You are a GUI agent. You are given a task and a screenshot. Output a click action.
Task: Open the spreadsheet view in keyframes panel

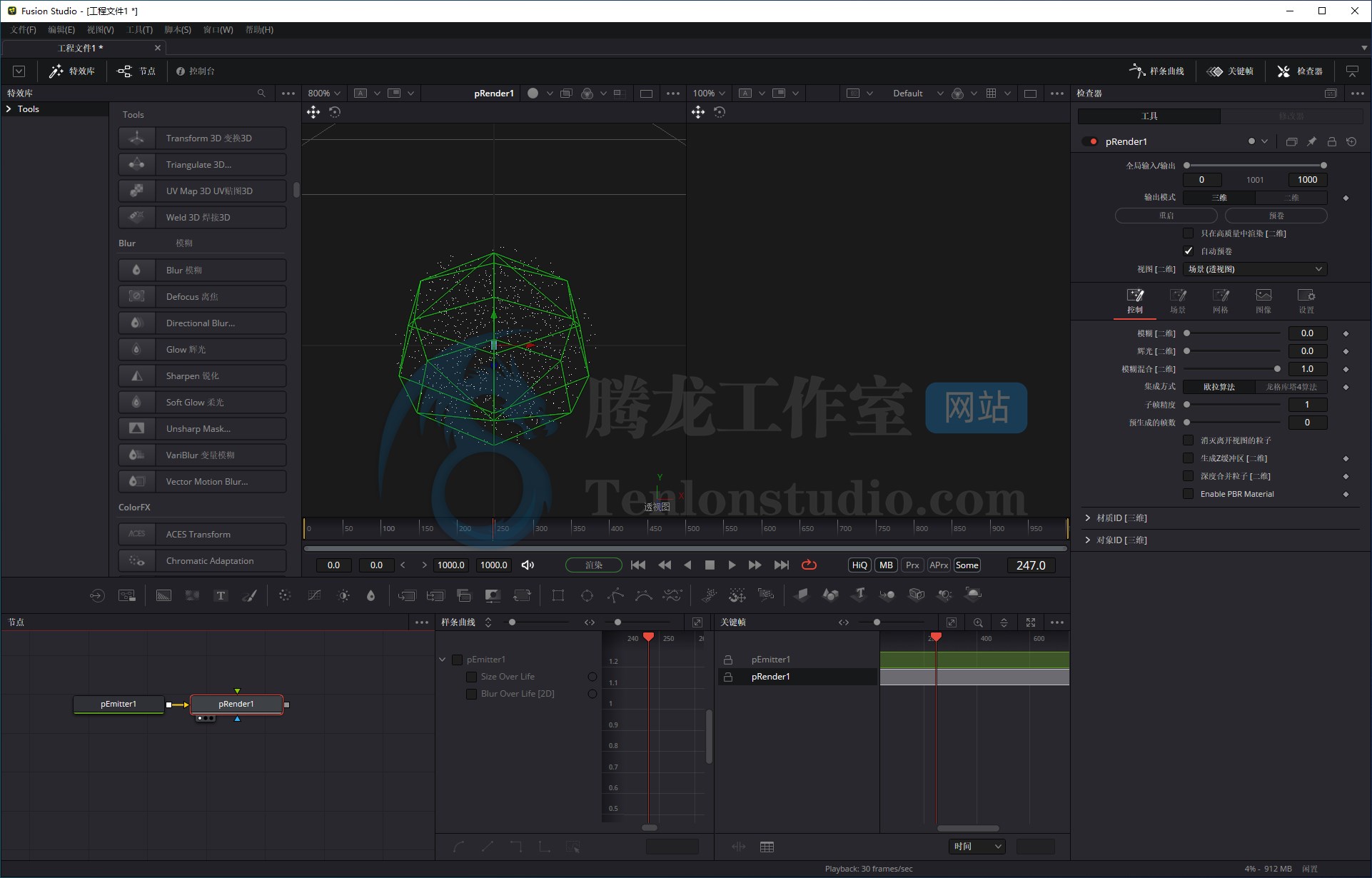click(x=767, y=847)
